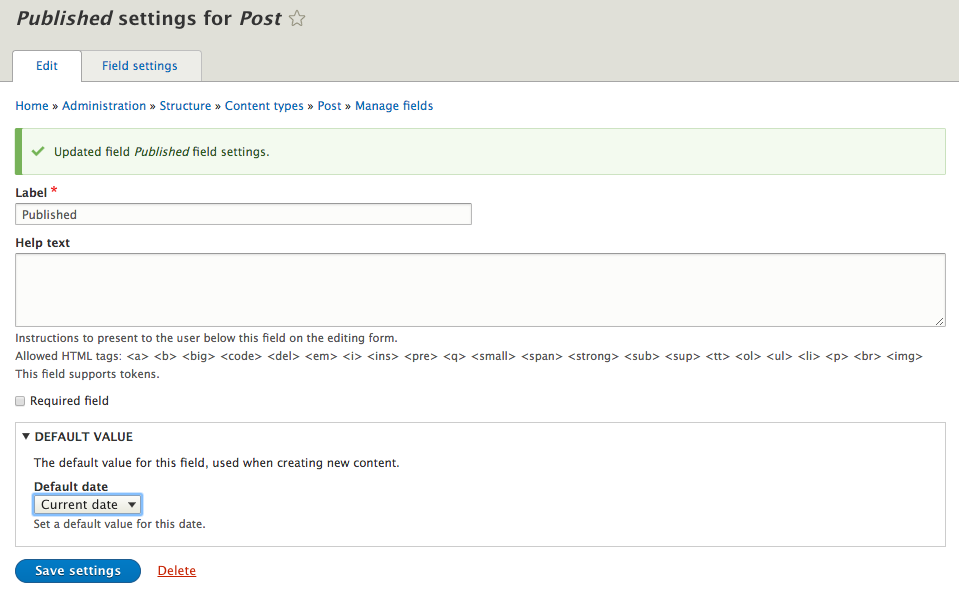Switch to the Edit tab
959x594 pixels.
[47, 66]
